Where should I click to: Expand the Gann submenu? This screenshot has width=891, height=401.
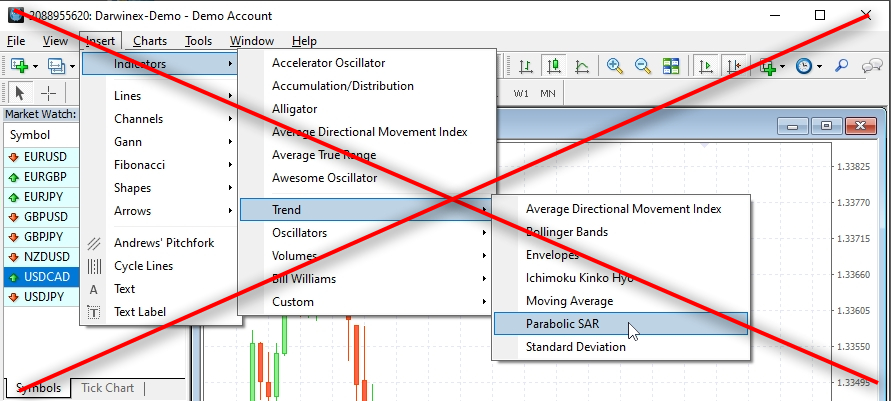[x=161, y=142]
